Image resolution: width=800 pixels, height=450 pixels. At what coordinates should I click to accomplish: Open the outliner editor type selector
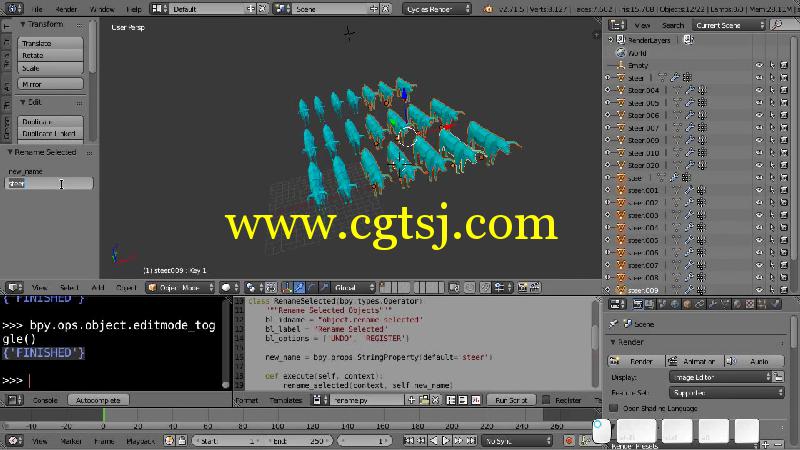point(617,25)
